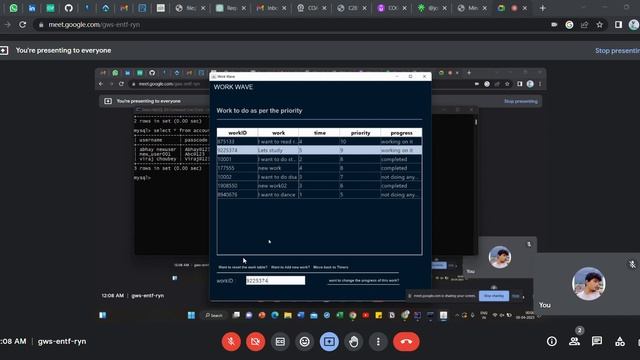
Task: Click the camera indicator icon in address bar
Action: (x=554, y=25)
